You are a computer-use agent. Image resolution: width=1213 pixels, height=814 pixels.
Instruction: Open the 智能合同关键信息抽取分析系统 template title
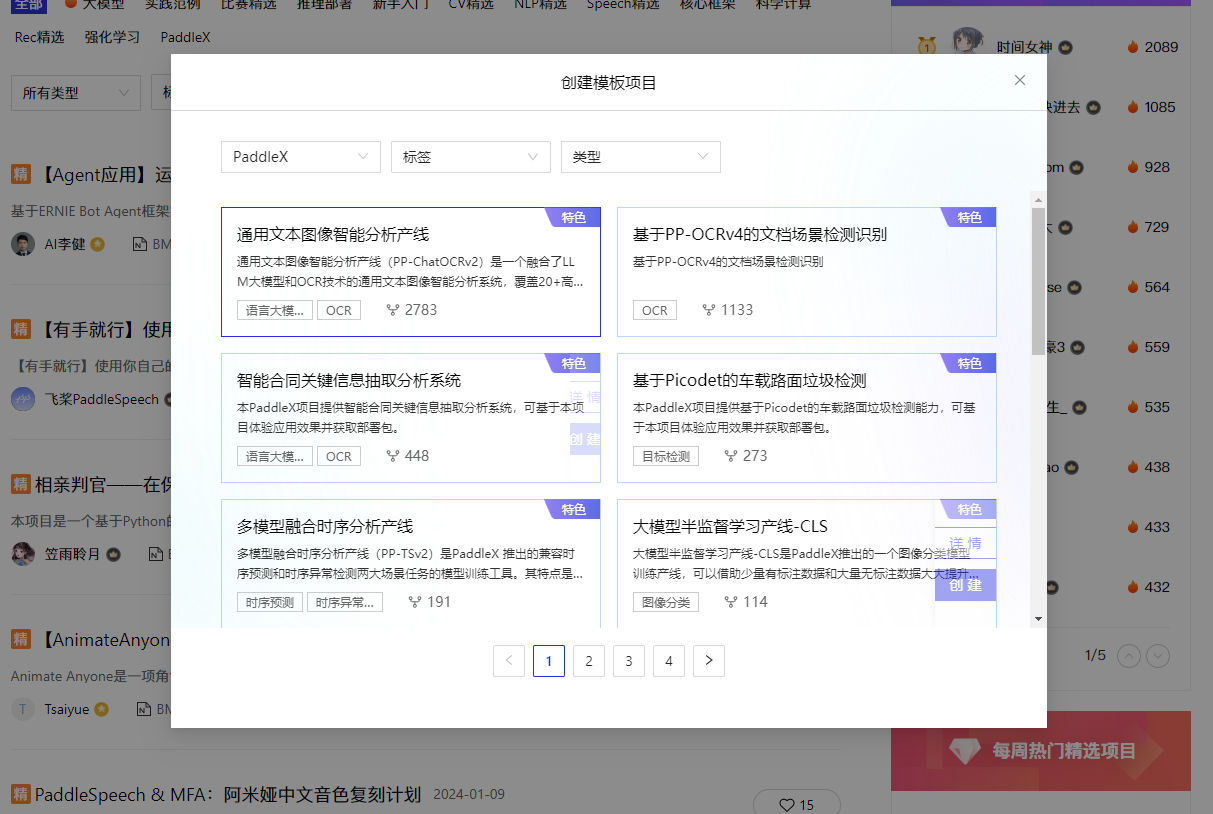click(x=349, y=380)
